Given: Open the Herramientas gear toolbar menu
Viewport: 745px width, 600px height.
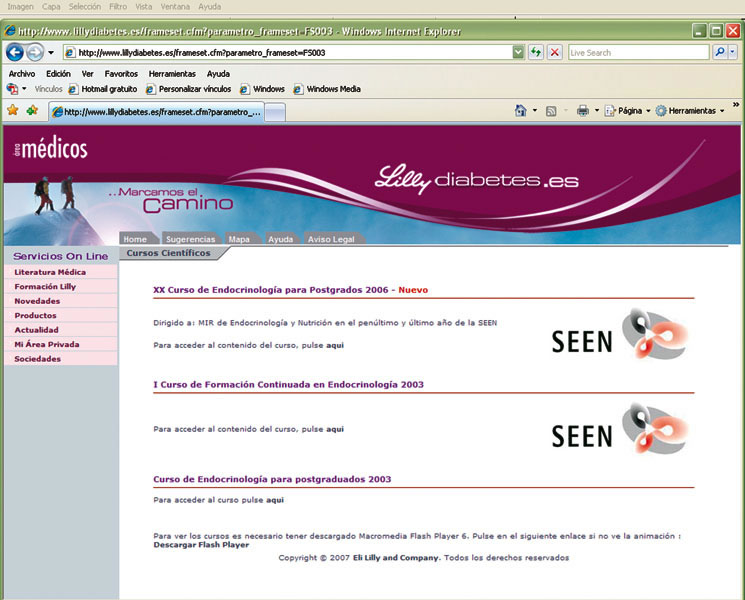Looking at the screenshot, I should (690, 111).
